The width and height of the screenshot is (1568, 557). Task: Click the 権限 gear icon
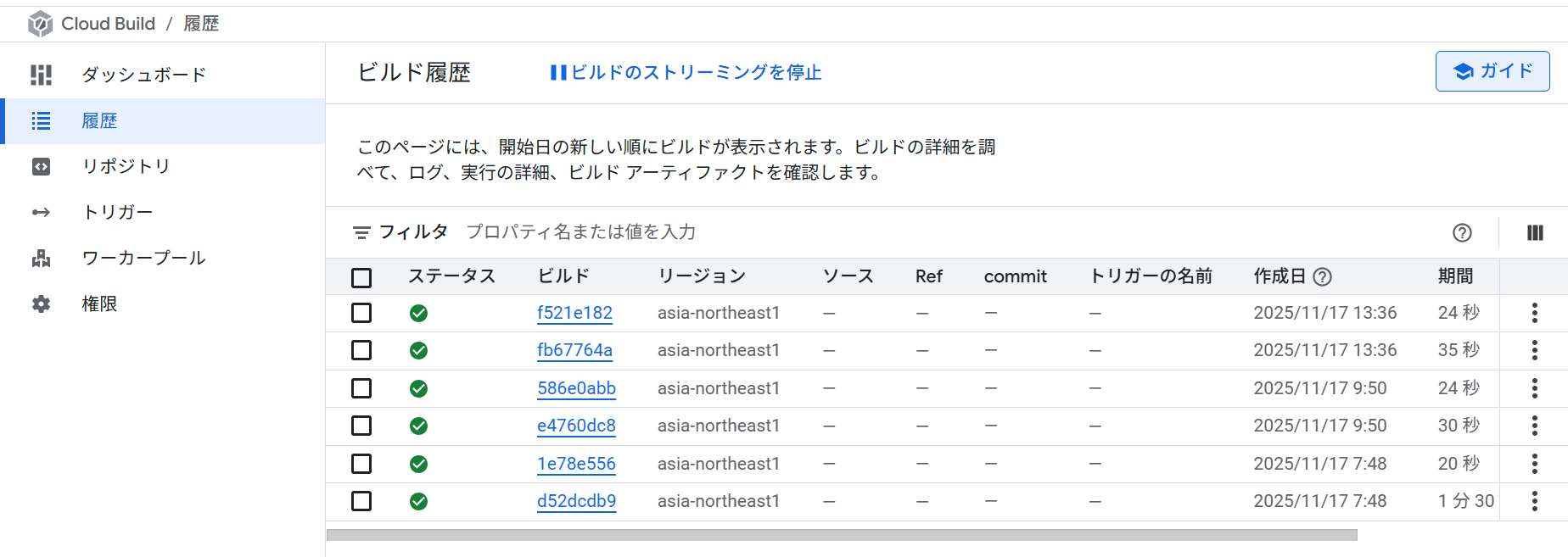(x=41, y=304)
